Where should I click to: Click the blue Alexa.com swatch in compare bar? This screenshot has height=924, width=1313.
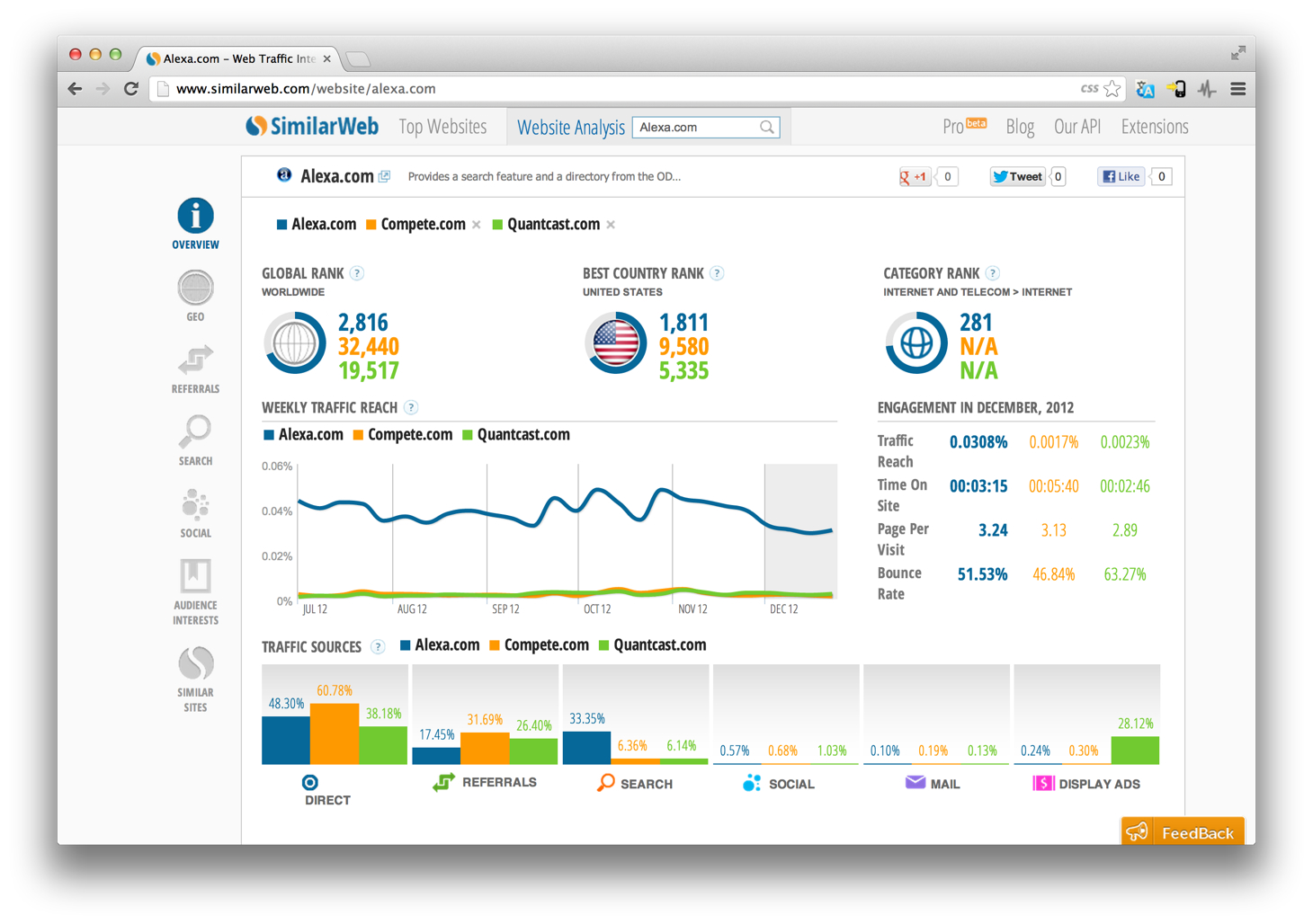[x=281, y=225]
